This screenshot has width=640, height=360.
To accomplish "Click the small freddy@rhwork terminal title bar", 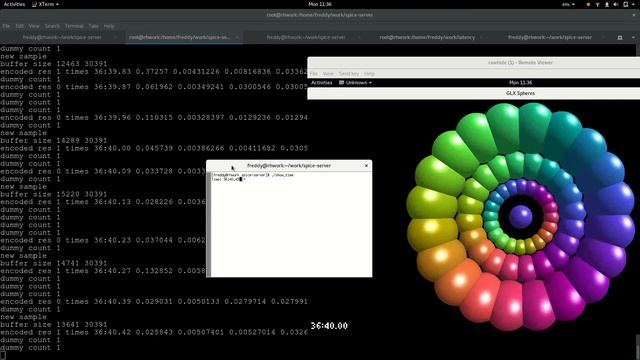I will 289,166.
